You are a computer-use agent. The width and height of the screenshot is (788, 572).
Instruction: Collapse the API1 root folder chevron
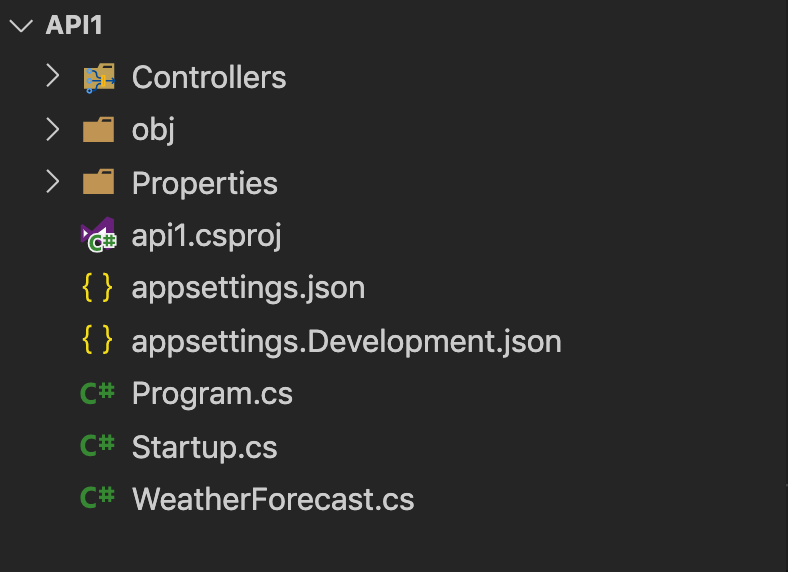pos(20,26)
